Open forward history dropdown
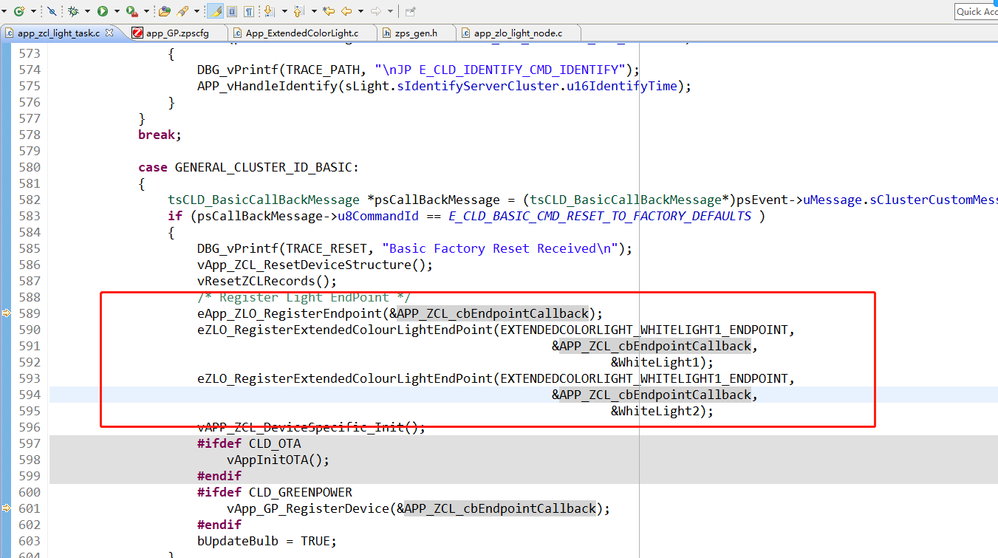The image size is (998, 558). pos(390,11)
